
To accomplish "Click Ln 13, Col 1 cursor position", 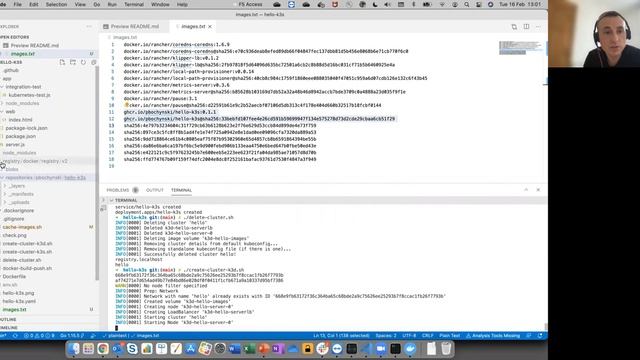I will click(x=341, y=336).
